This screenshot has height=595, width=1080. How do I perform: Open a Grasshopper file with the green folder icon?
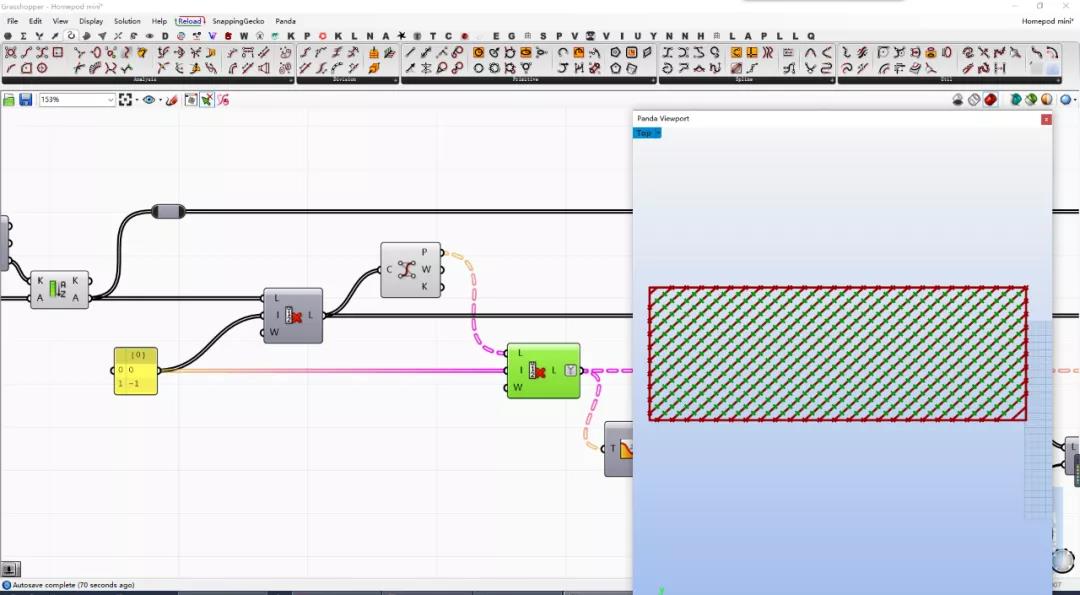[8, 100]
